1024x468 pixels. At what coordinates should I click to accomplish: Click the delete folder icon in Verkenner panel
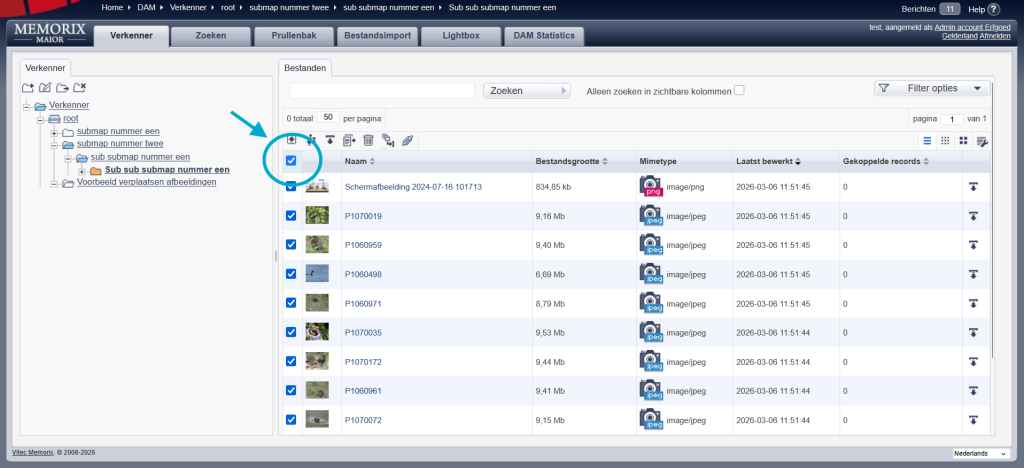click(80, 88)
